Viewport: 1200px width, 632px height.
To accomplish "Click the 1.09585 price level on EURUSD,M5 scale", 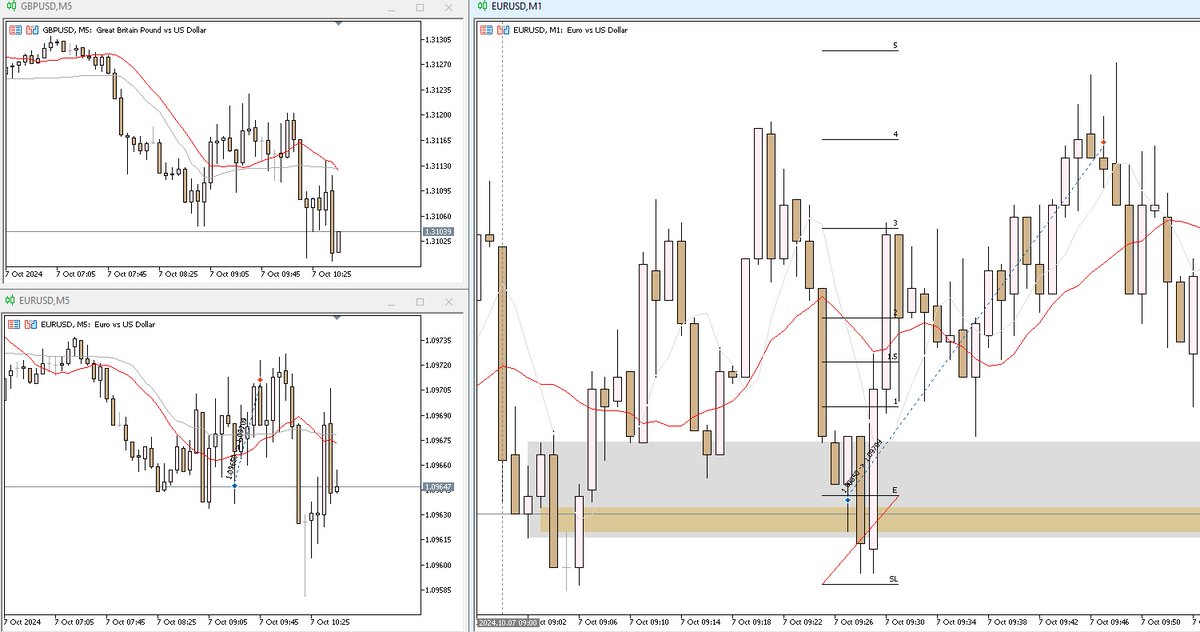I will [437, 590].
